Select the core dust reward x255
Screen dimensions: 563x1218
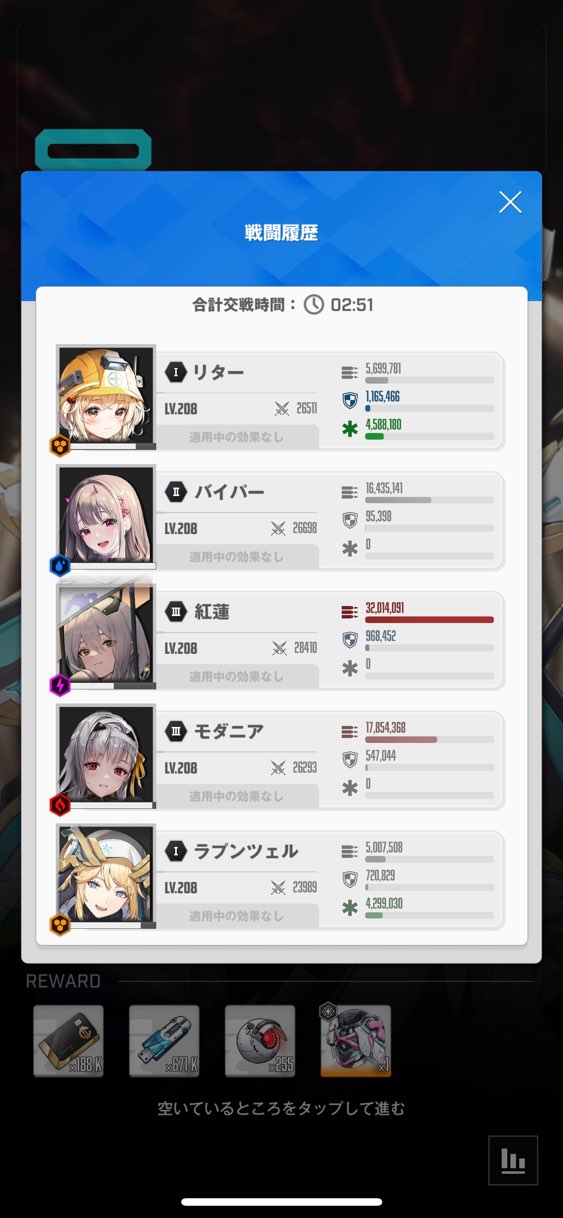(x=260, y=1041)
